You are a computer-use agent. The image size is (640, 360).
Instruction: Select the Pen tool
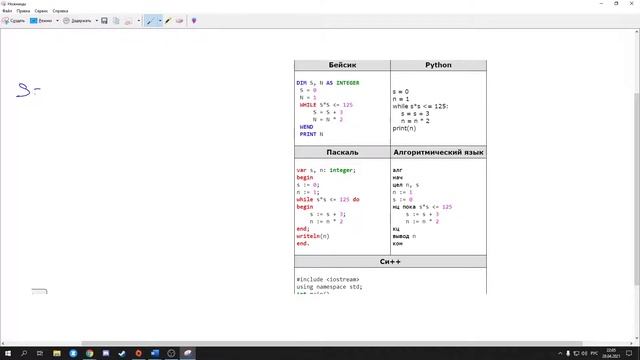pos(150,20)
